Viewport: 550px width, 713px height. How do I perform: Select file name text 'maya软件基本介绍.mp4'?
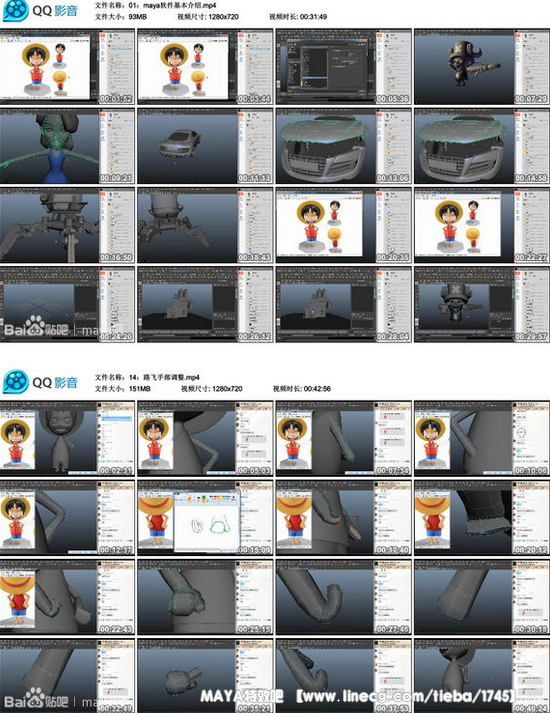180,5
